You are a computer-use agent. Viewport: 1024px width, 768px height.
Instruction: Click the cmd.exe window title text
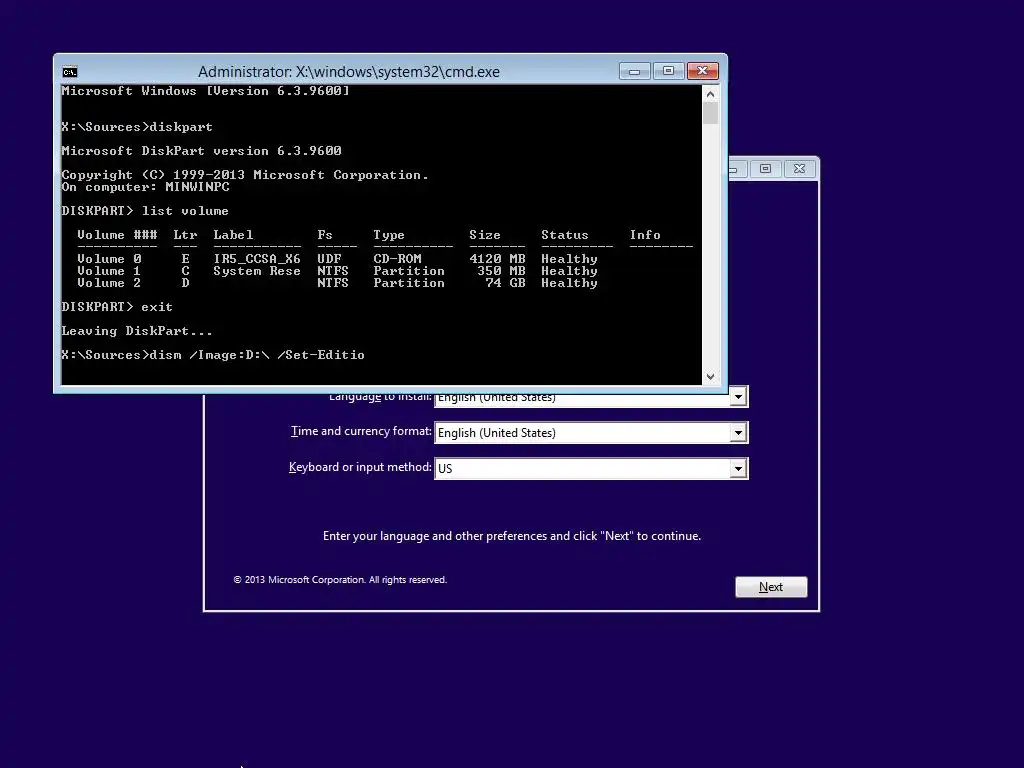349,72
